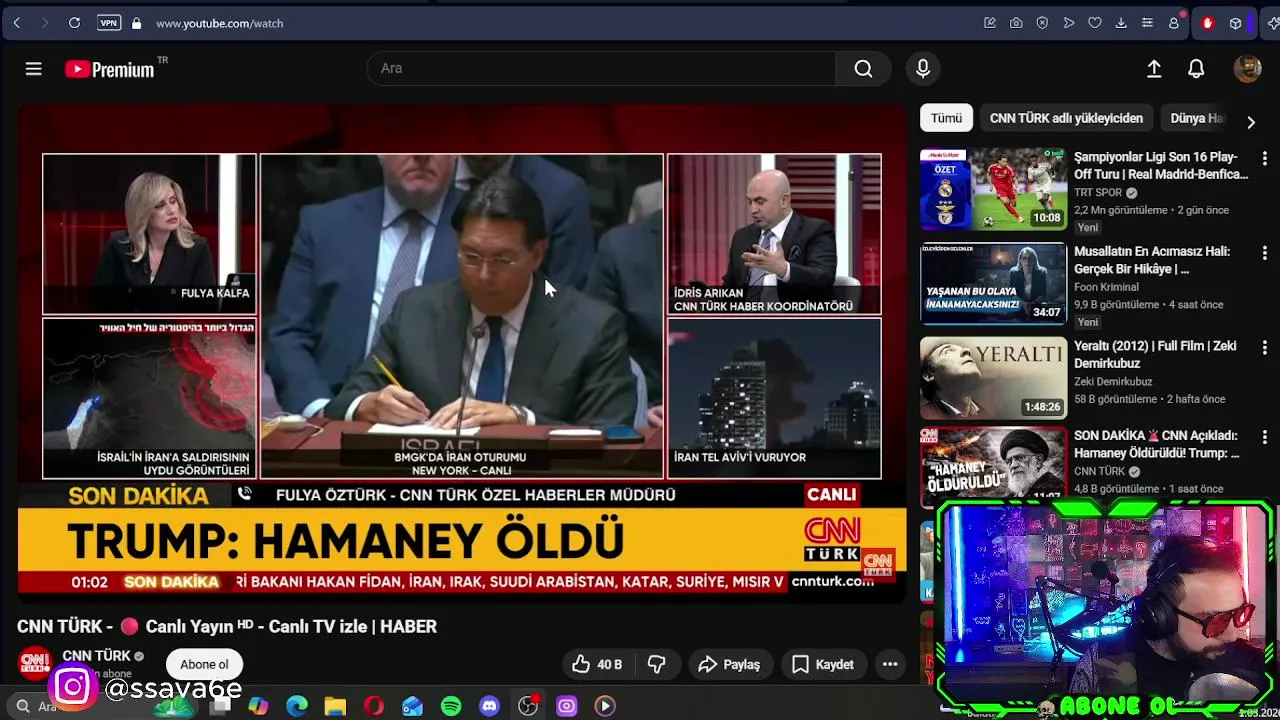Select 'CNN TÜRK adlı yükleyiciden' chip
1280x720 pixels.
coord(1066,118)
